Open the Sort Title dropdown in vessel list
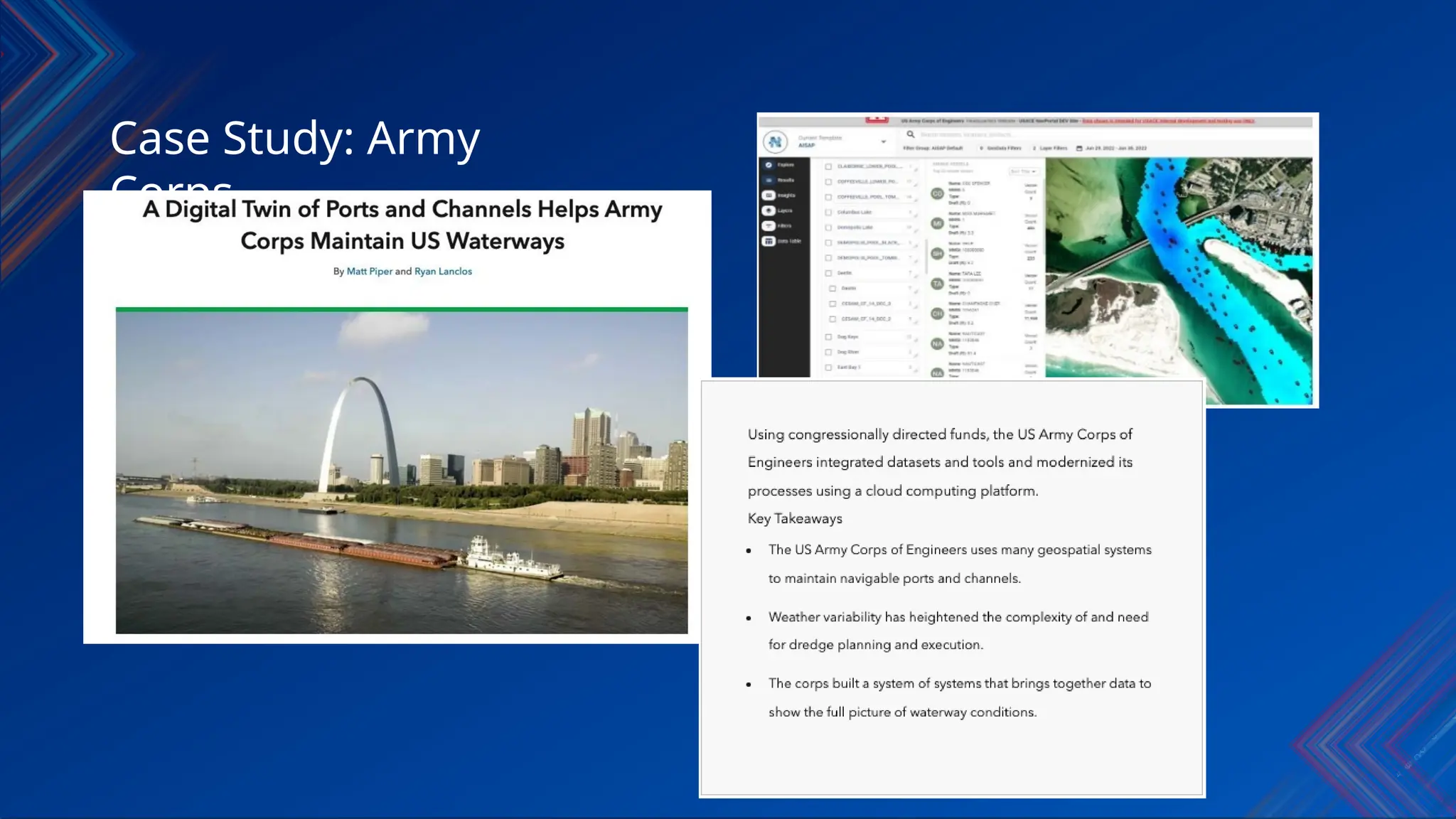This screenshot has height=819, width=1456. coord(1023,171)
